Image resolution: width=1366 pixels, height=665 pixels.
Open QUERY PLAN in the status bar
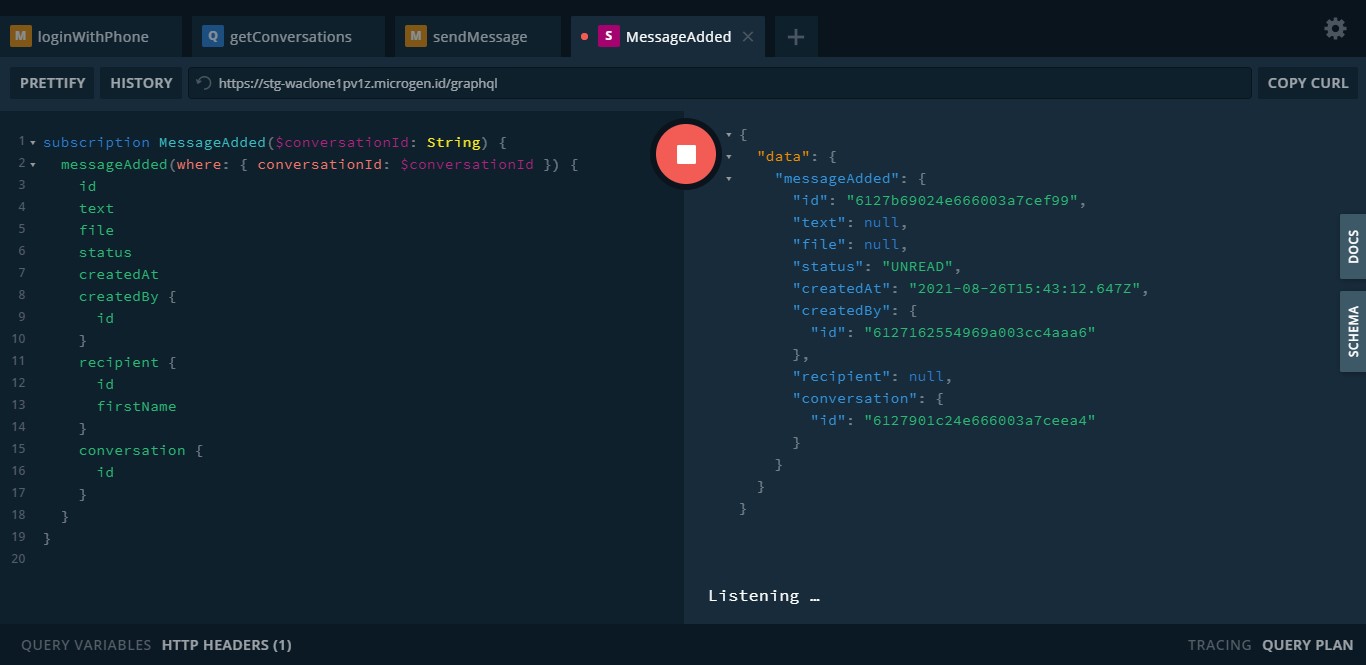(x=1308, y=645)
